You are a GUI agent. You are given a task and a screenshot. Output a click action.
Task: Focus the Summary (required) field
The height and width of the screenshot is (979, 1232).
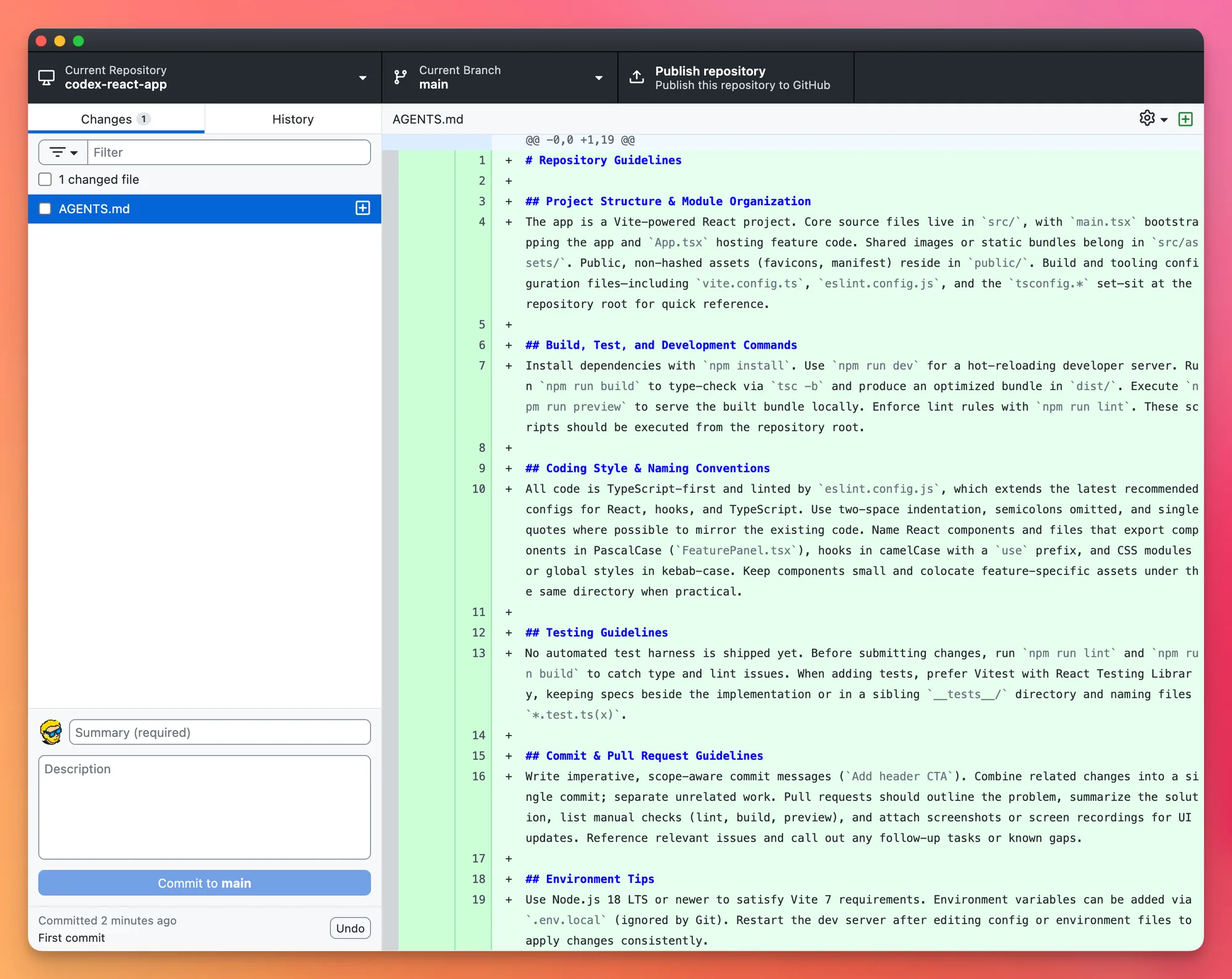pos(220,732)
